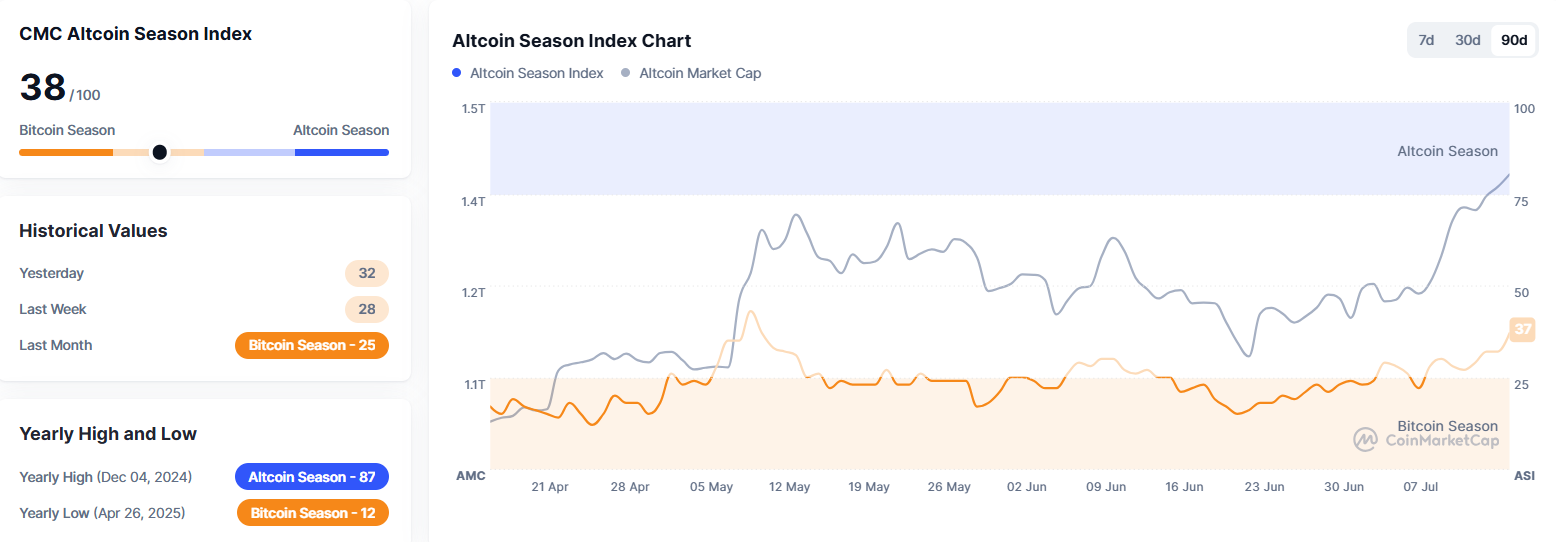Click the current value 37 chart label
Screen dimensions: 1556x542
click(1522, 329)
